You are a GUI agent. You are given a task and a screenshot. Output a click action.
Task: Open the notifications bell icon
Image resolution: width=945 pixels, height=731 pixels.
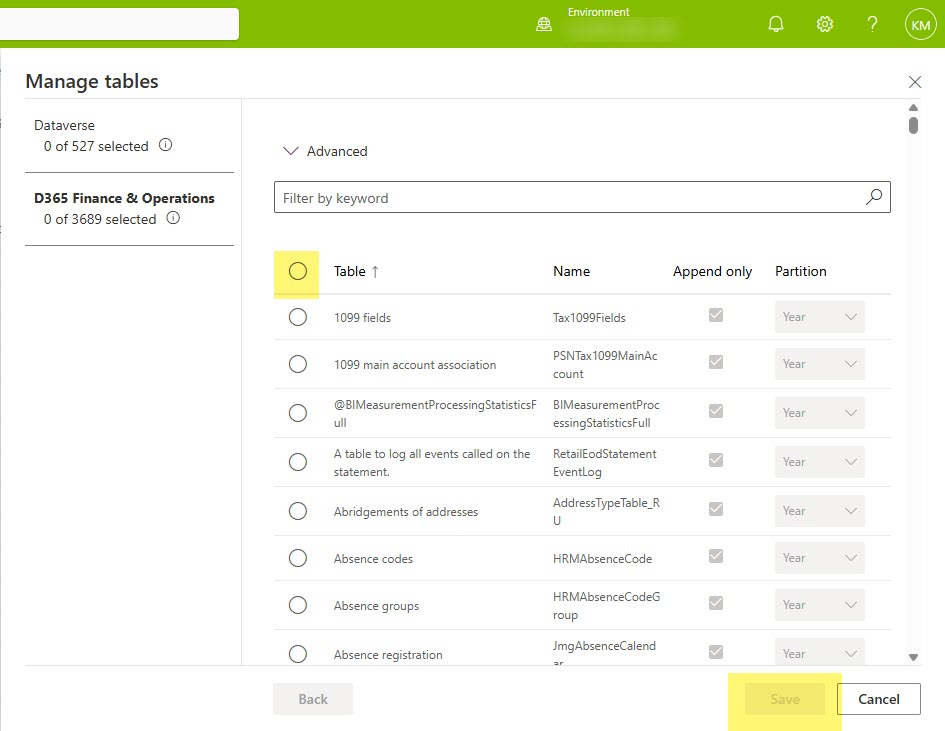pos(776,24)
